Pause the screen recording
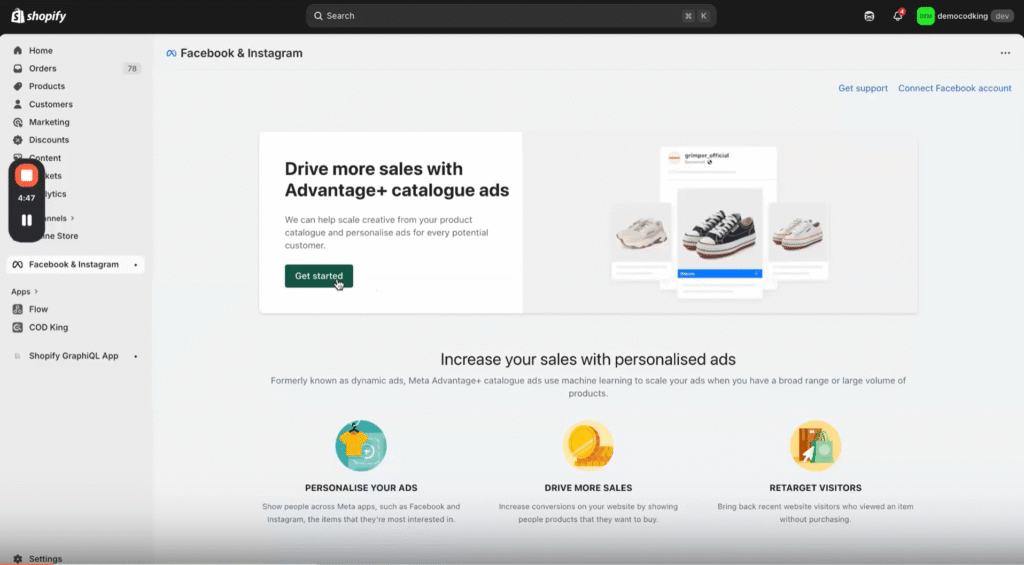This screenshot has width=1024, height=565. point(27,220)
